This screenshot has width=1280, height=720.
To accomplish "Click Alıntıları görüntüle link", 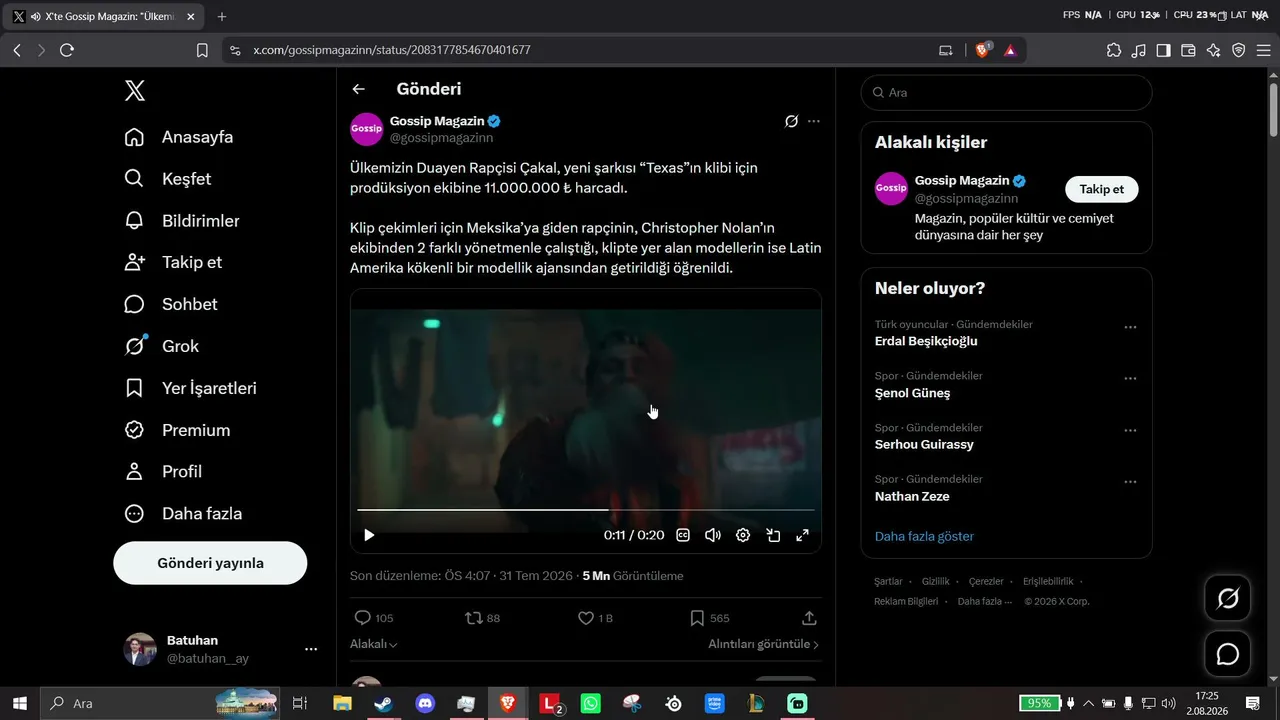I will pos(764,645).
